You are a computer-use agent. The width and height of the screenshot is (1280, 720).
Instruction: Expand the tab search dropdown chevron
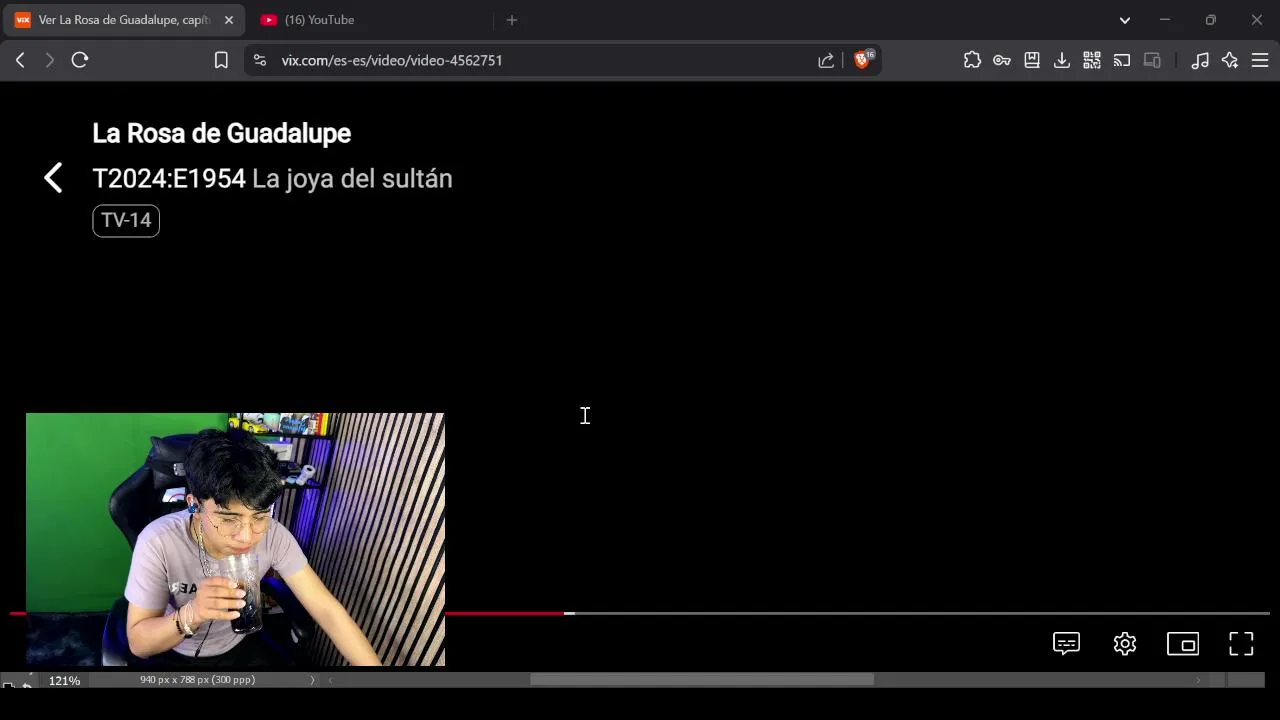[1125, 20]
